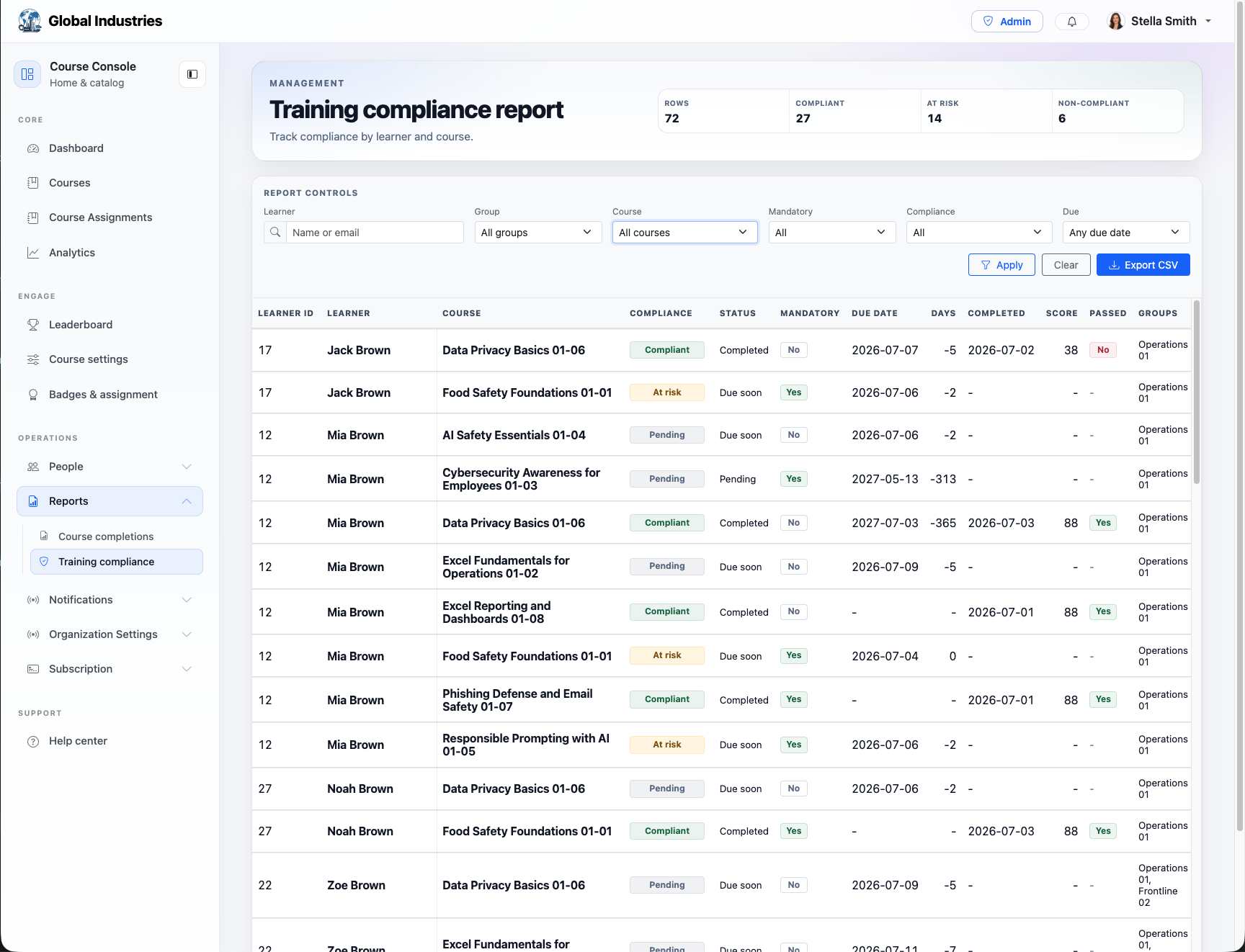The image size is (1245, 952).
Task: Click At risk badge for Jack Brown
Action: point(667,392)
